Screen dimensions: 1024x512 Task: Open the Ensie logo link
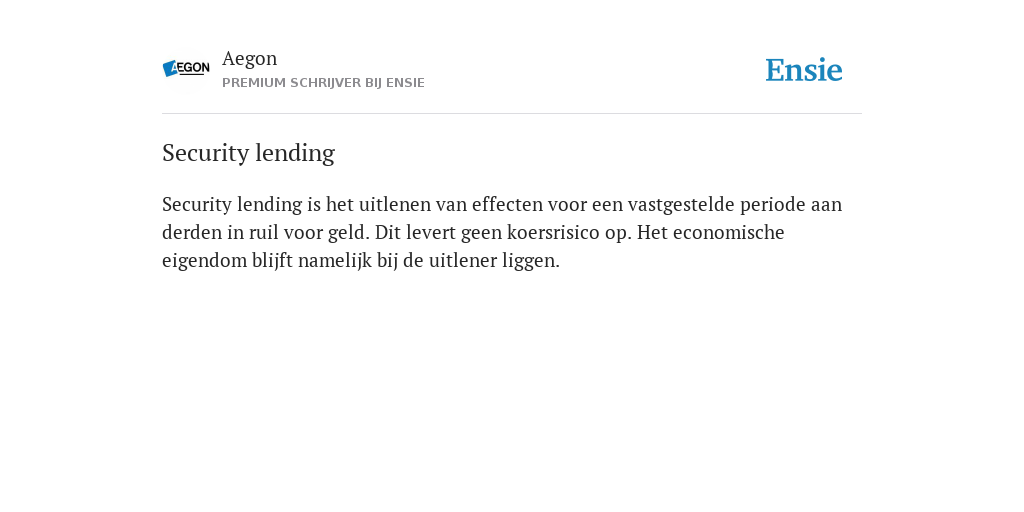804,70
